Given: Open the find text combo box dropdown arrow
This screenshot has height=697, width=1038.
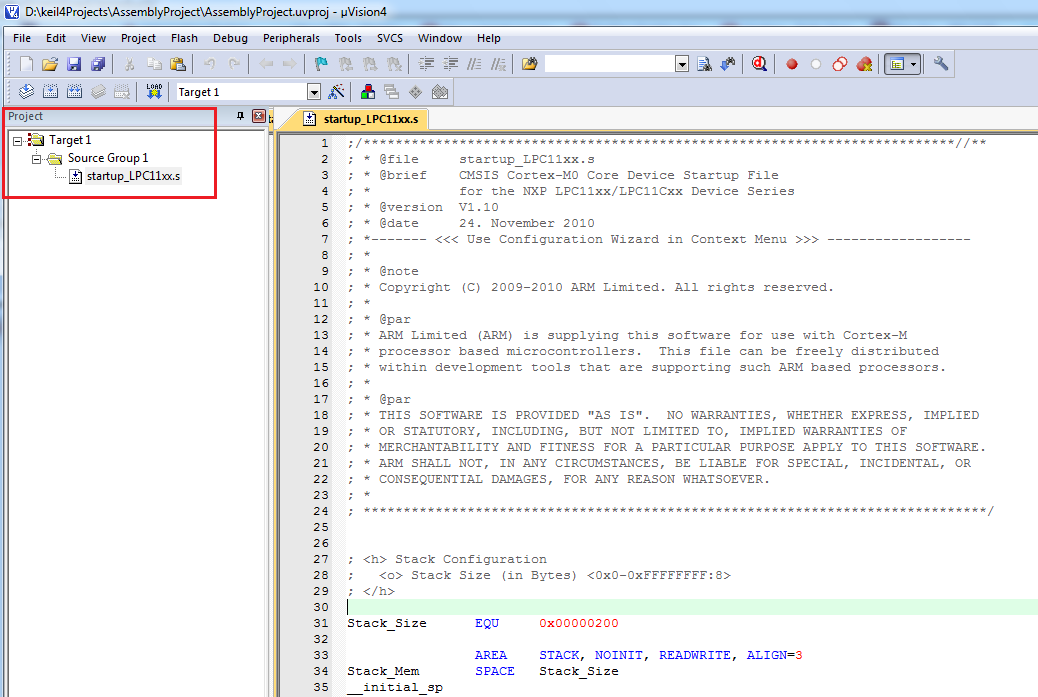Looking at the screenshot, I should click(x=682, y=64).
